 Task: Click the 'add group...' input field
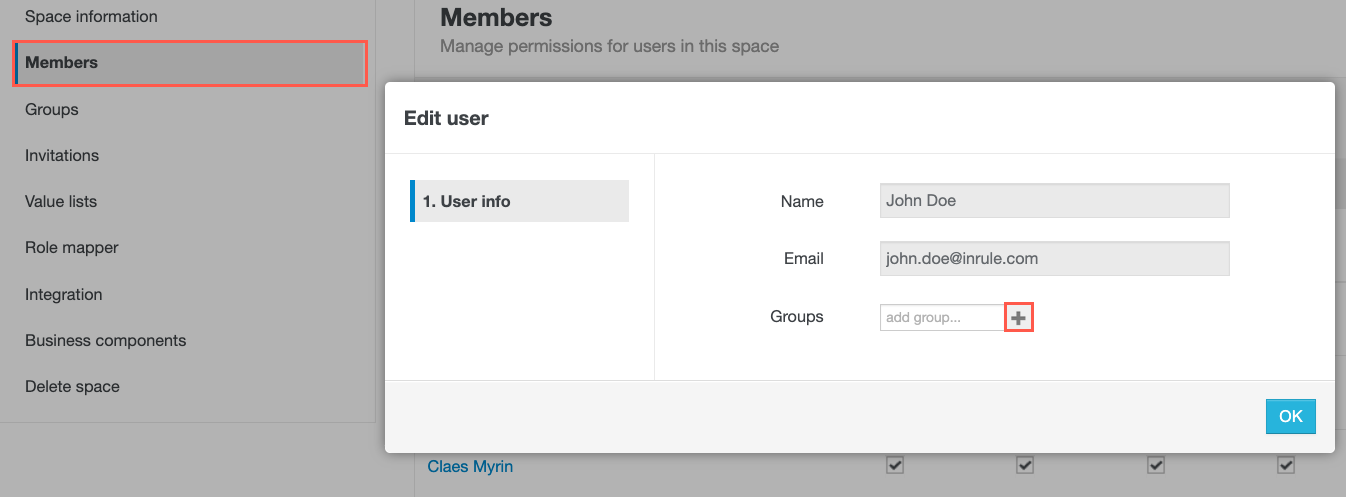(x=941, y=318)
